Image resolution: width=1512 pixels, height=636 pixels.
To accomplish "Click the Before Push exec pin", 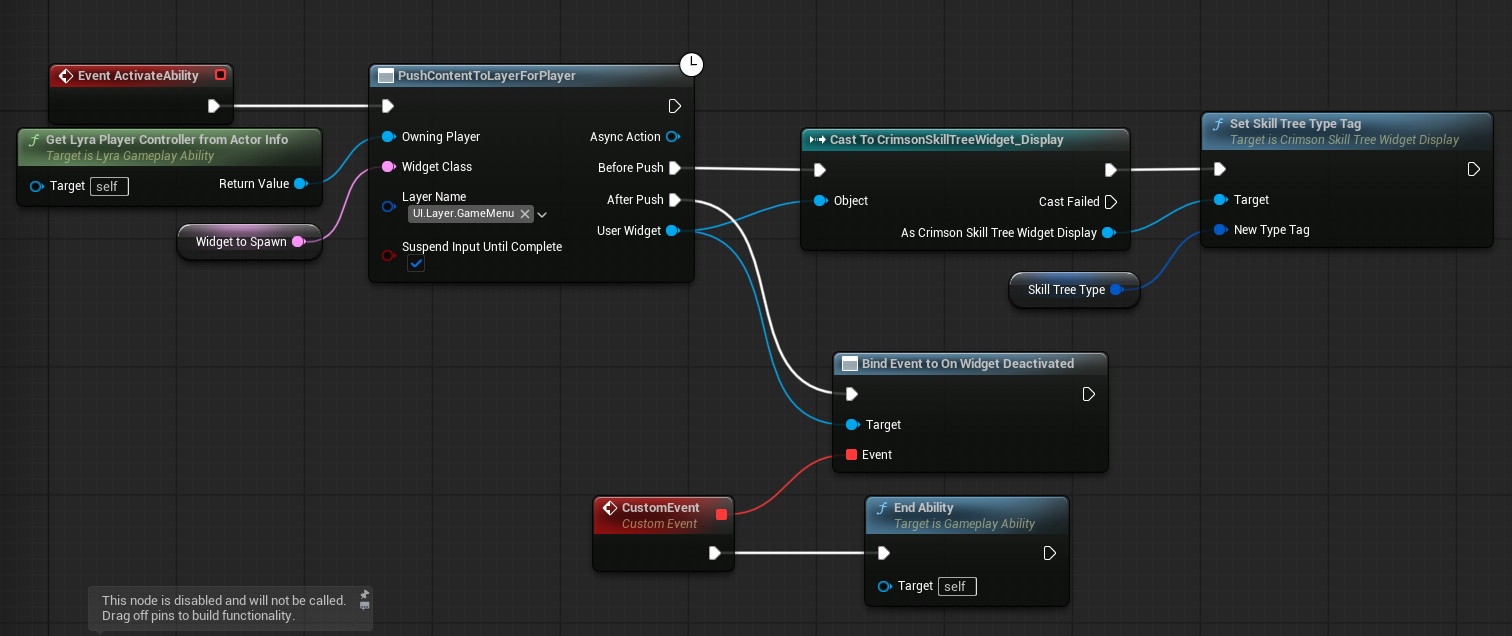I will (674, 168).
